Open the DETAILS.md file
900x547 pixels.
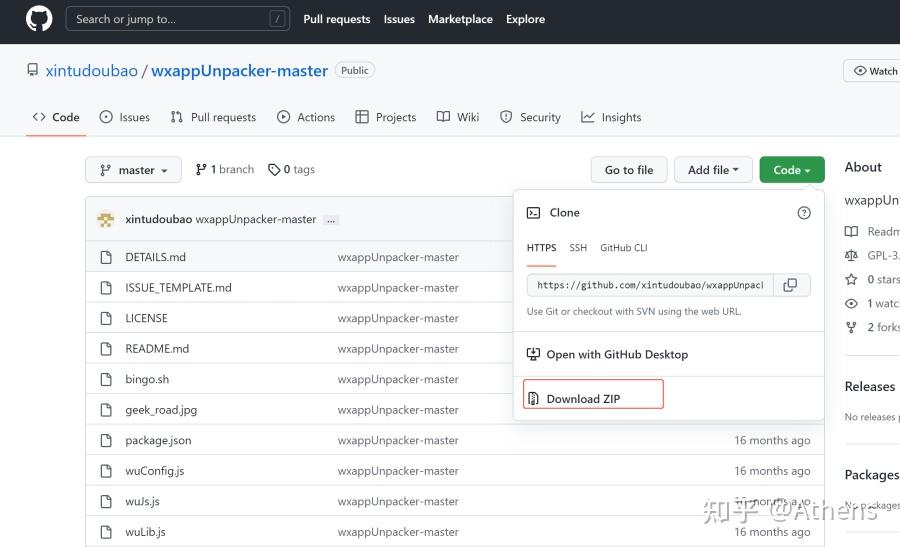coord(156,257)
